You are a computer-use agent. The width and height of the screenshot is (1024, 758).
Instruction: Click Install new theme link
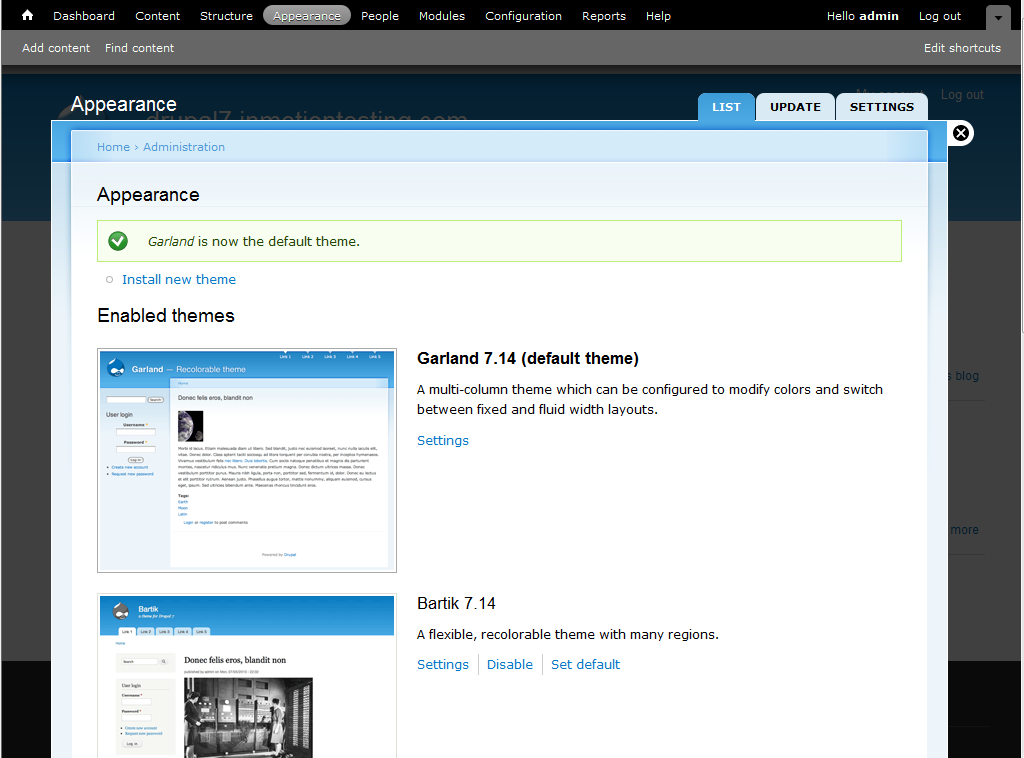(x=179, y=279)
